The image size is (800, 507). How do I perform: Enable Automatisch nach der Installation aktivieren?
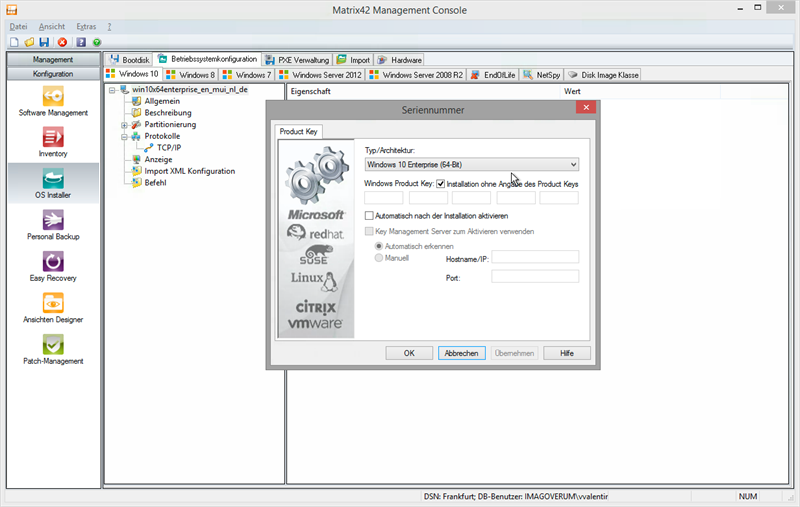(x=370, y=215)
